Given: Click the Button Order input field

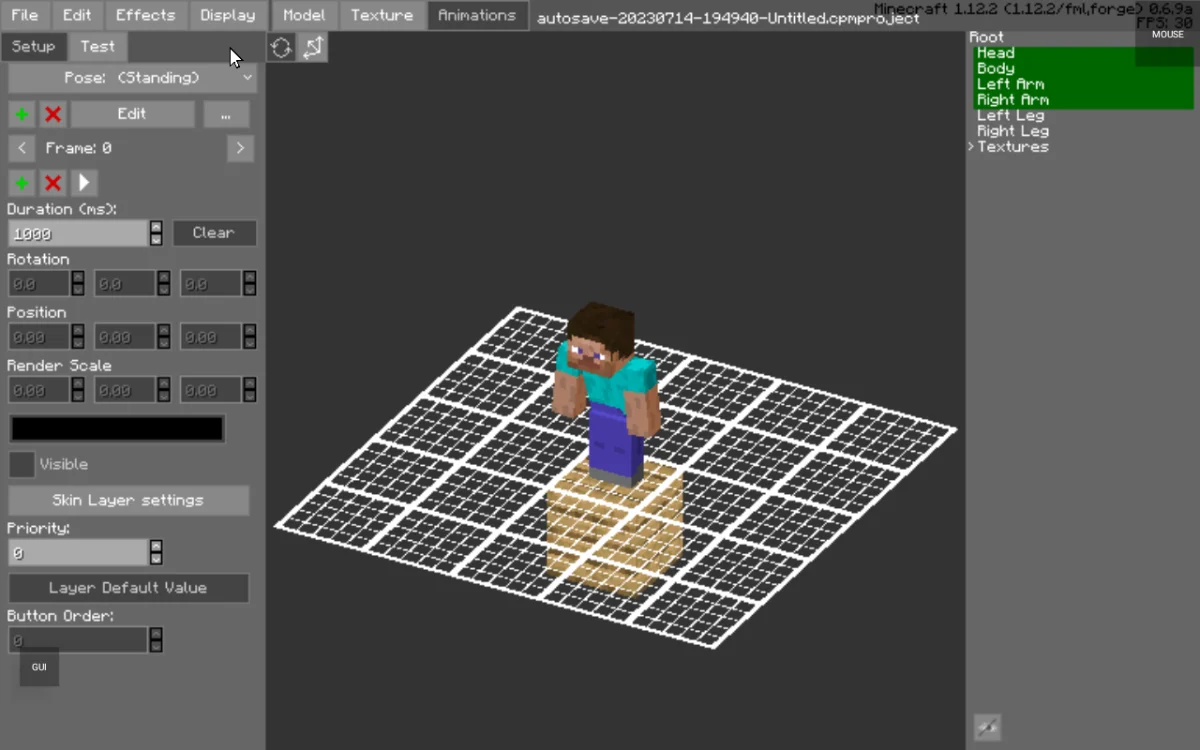Looking at the screenshot, I should (78, 640).
